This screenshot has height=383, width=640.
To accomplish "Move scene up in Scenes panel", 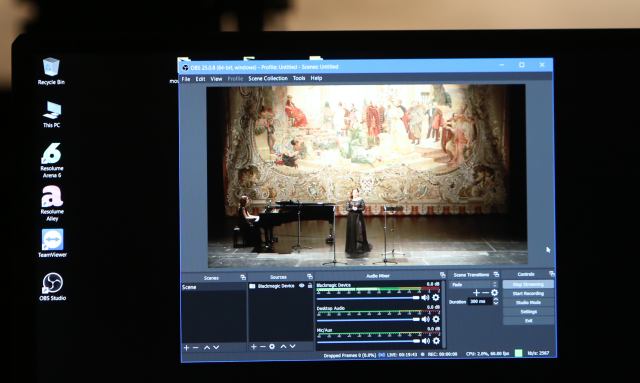I will (x=207, y=347).
